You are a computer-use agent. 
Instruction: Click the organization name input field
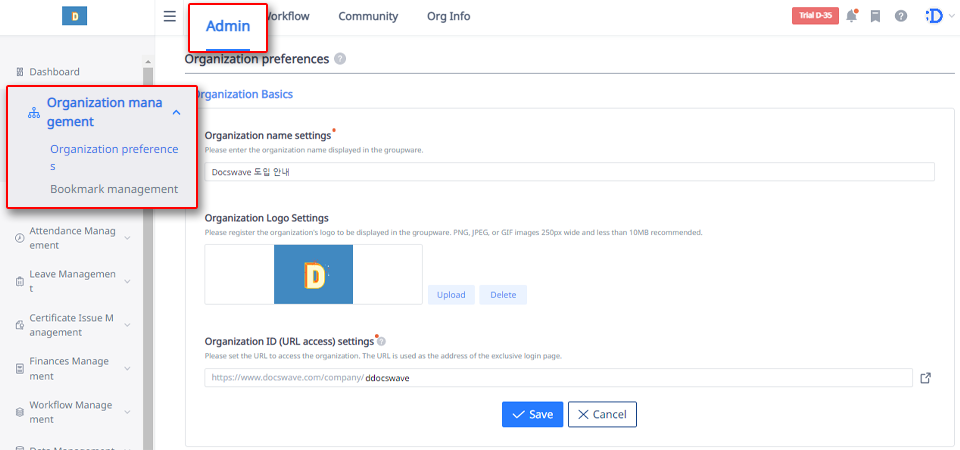(569, 172)
